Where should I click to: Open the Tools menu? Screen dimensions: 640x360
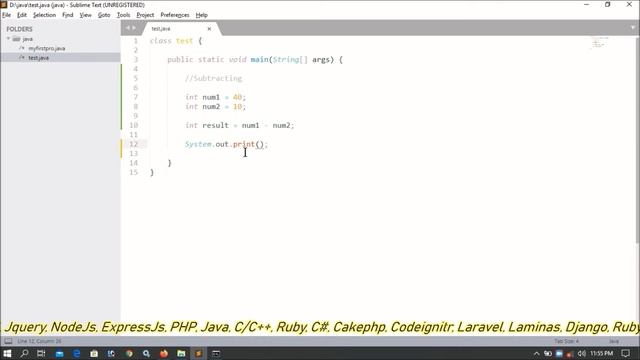tap(123, 15)
